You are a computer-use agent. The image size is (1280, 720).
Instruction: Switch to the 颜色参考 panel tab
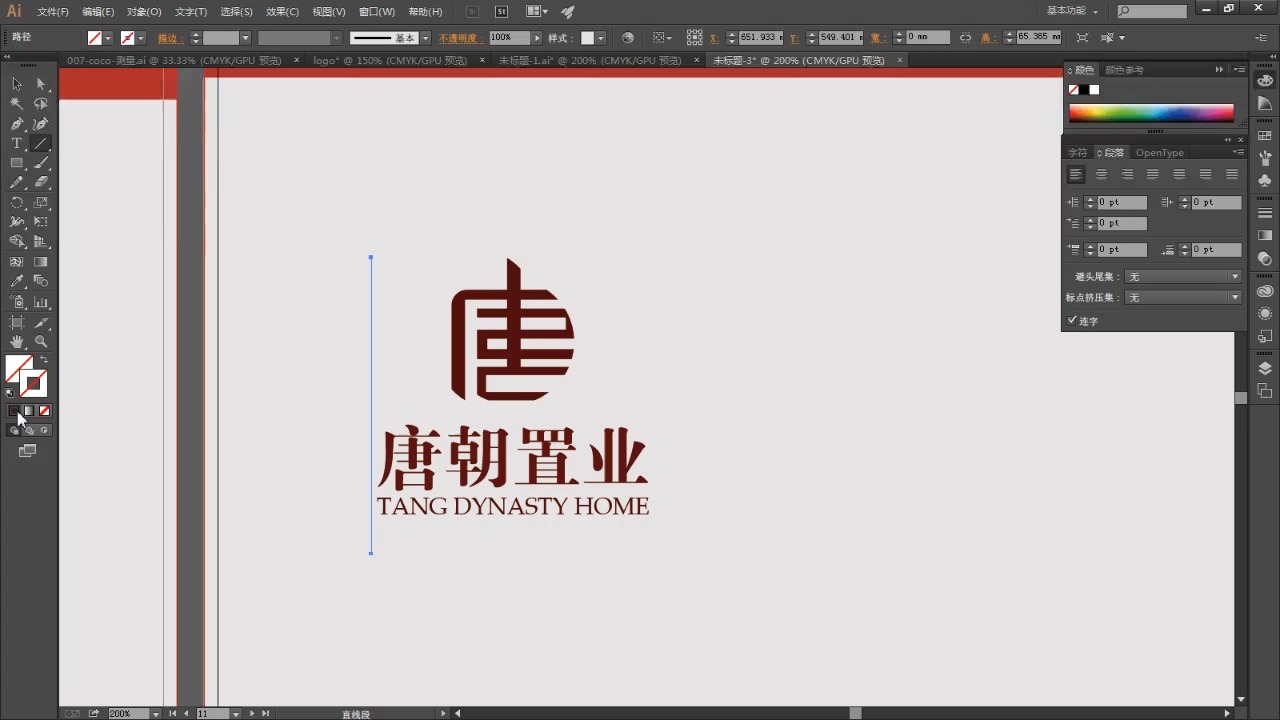pos(1124,70)
